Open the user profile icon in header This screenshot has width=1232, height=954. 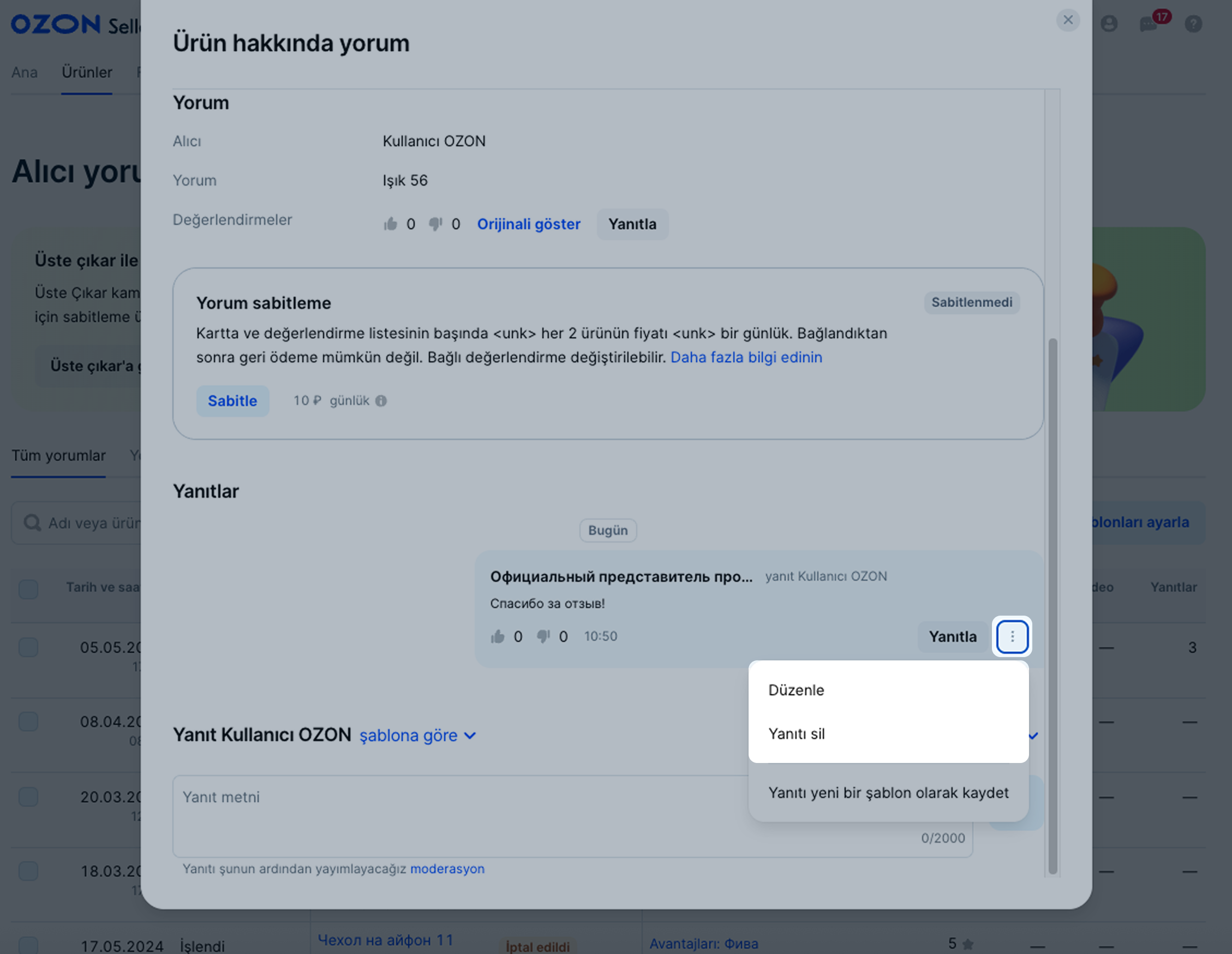click(x=1109, y=23)
